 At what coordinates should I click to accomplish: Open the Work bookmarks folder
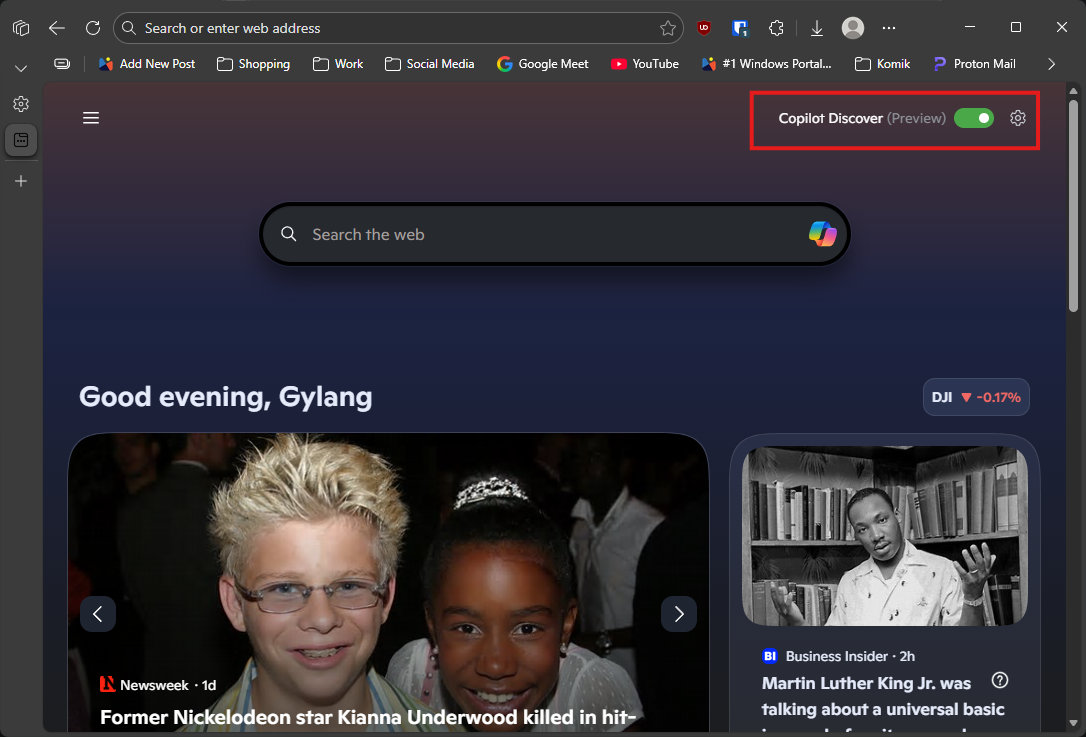(x=338, y=64)
